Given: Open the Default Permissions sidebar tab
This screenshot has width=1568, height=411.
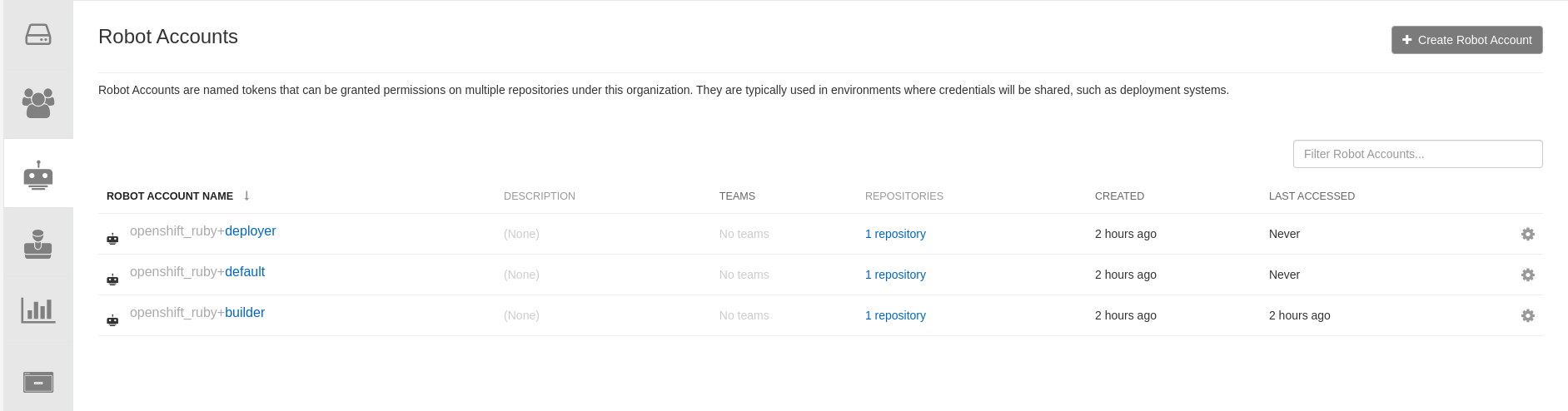Looking at the screenshot, I should coord(38,244).
